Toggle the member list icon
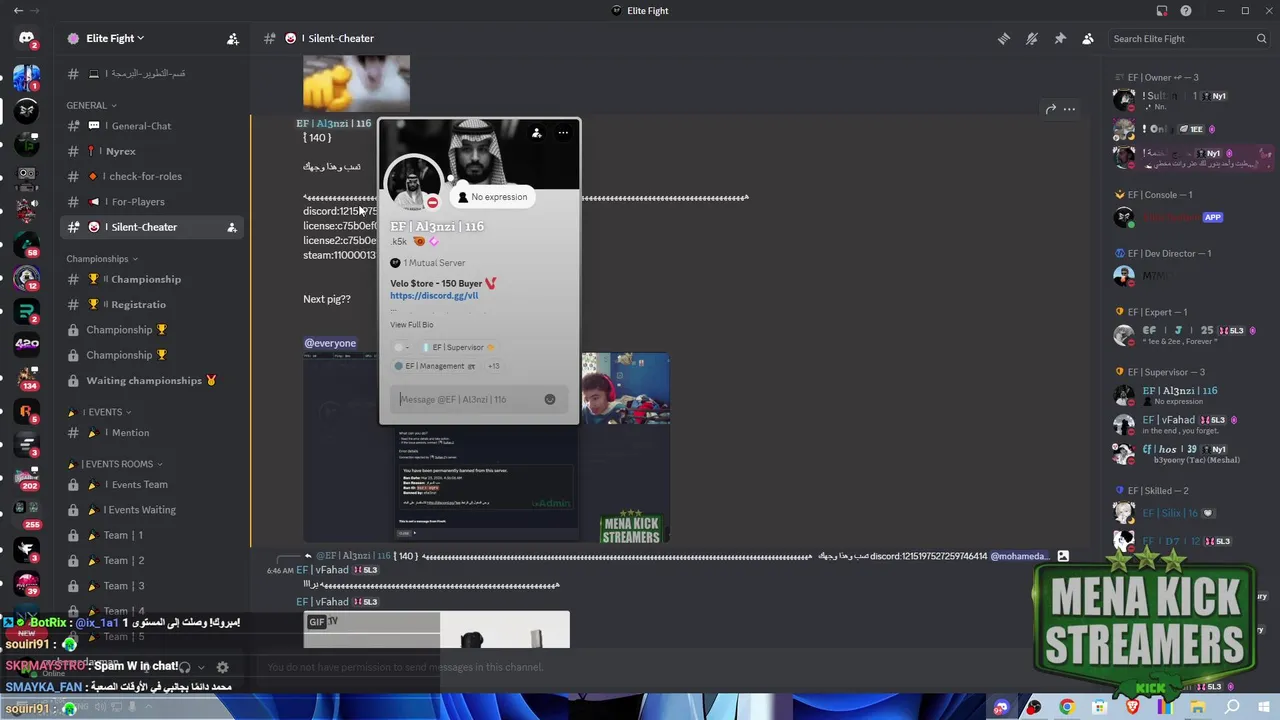The image size is (1280, 720). click(x=1088, y=39)
